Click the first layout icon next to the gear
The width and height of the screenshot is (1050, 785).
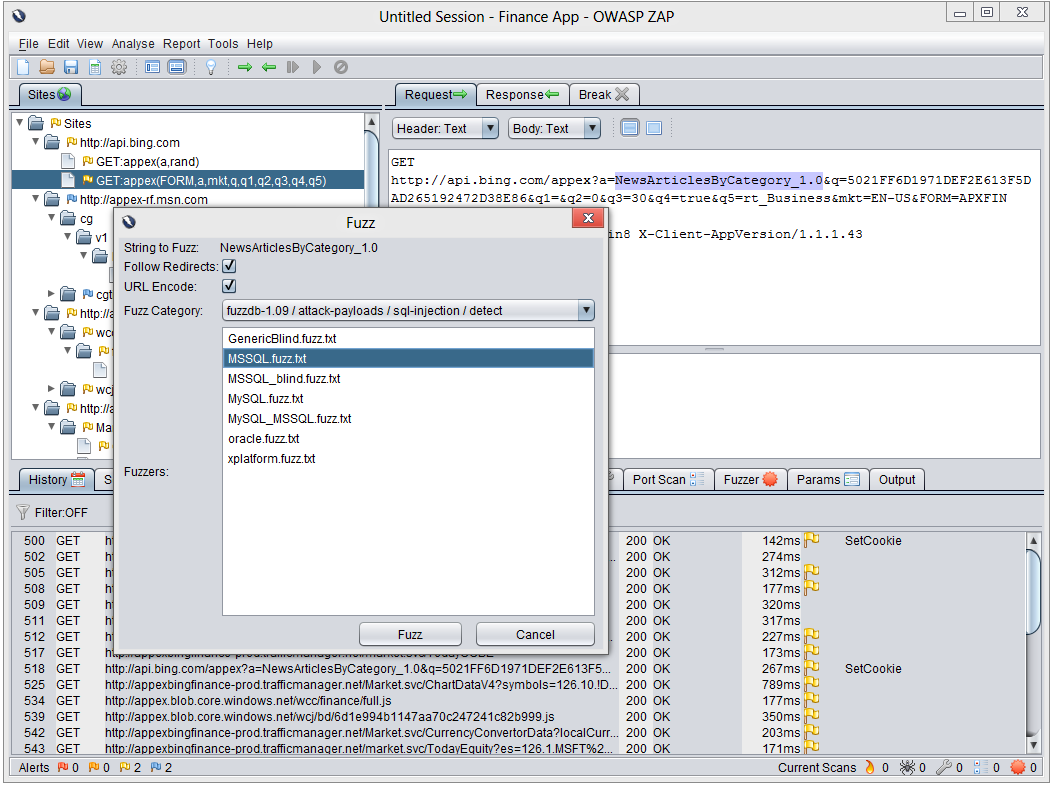[153, 67]
